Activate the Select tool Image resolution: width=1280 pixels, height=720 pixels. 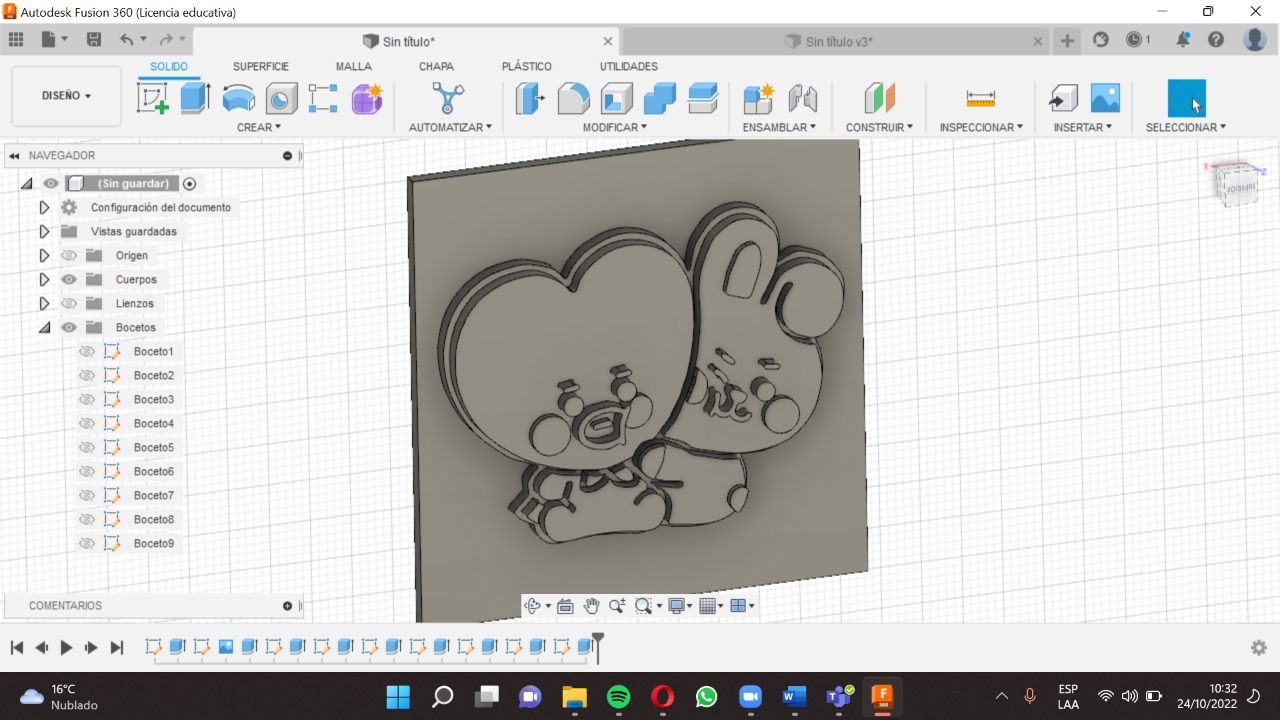click(1187, 98)
